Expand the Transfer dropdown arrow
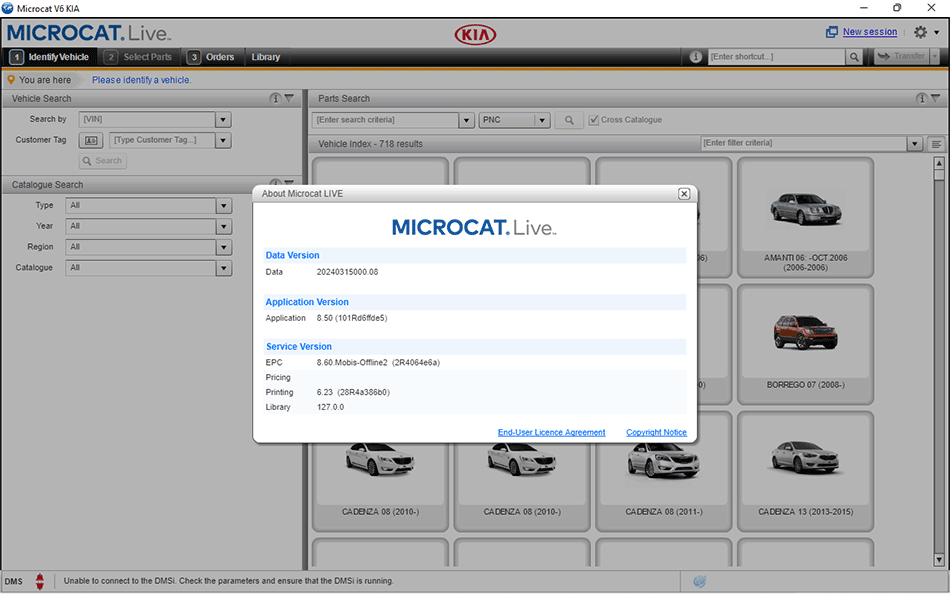950x594 pixels. (935, 56)
